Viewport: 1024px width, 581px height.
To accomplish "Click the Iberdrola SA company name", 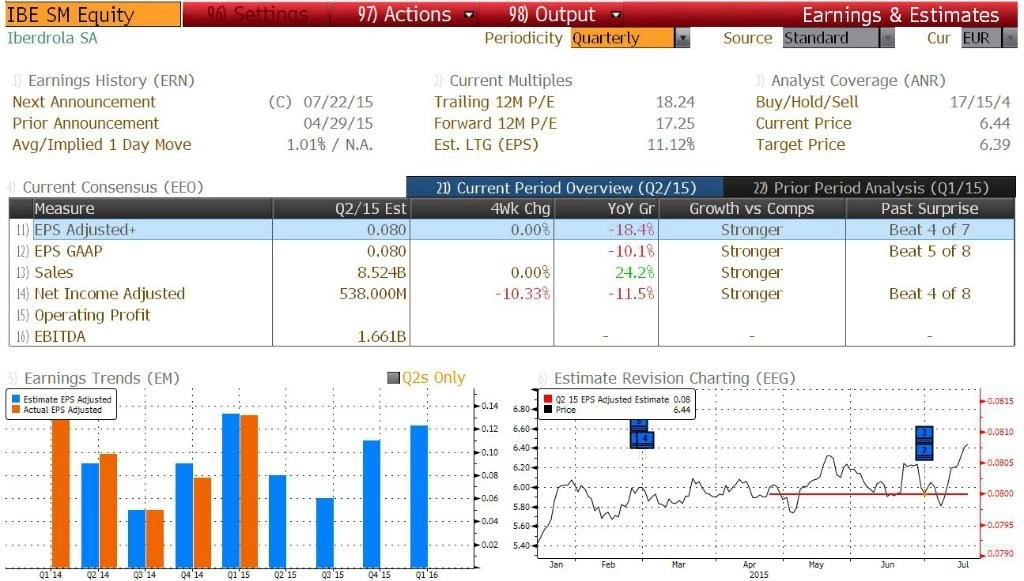I will point(52,38).
